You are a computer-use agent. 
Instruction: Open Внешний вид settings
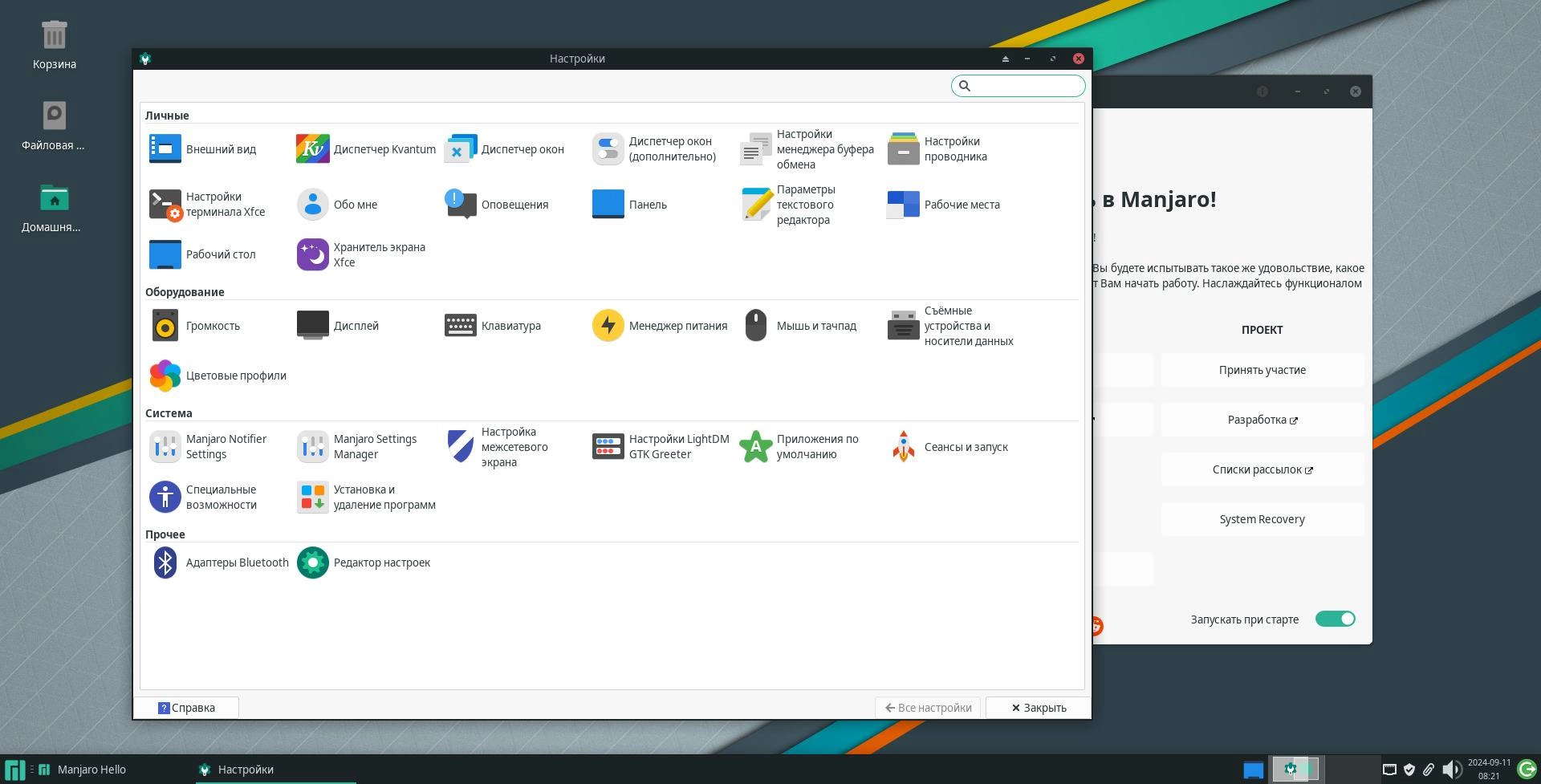coord(204,149)
